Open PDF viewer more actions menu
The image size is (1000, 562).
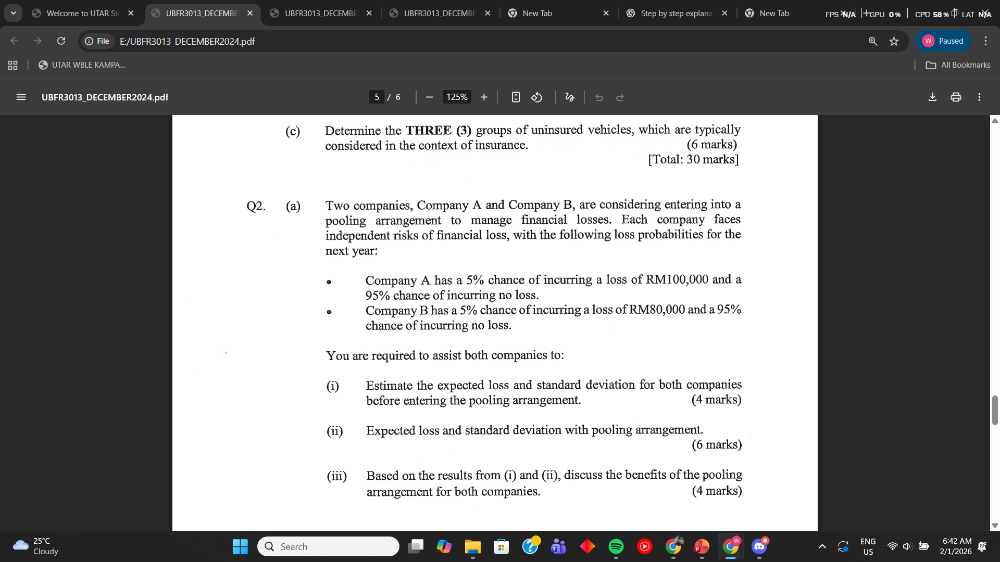979,97
